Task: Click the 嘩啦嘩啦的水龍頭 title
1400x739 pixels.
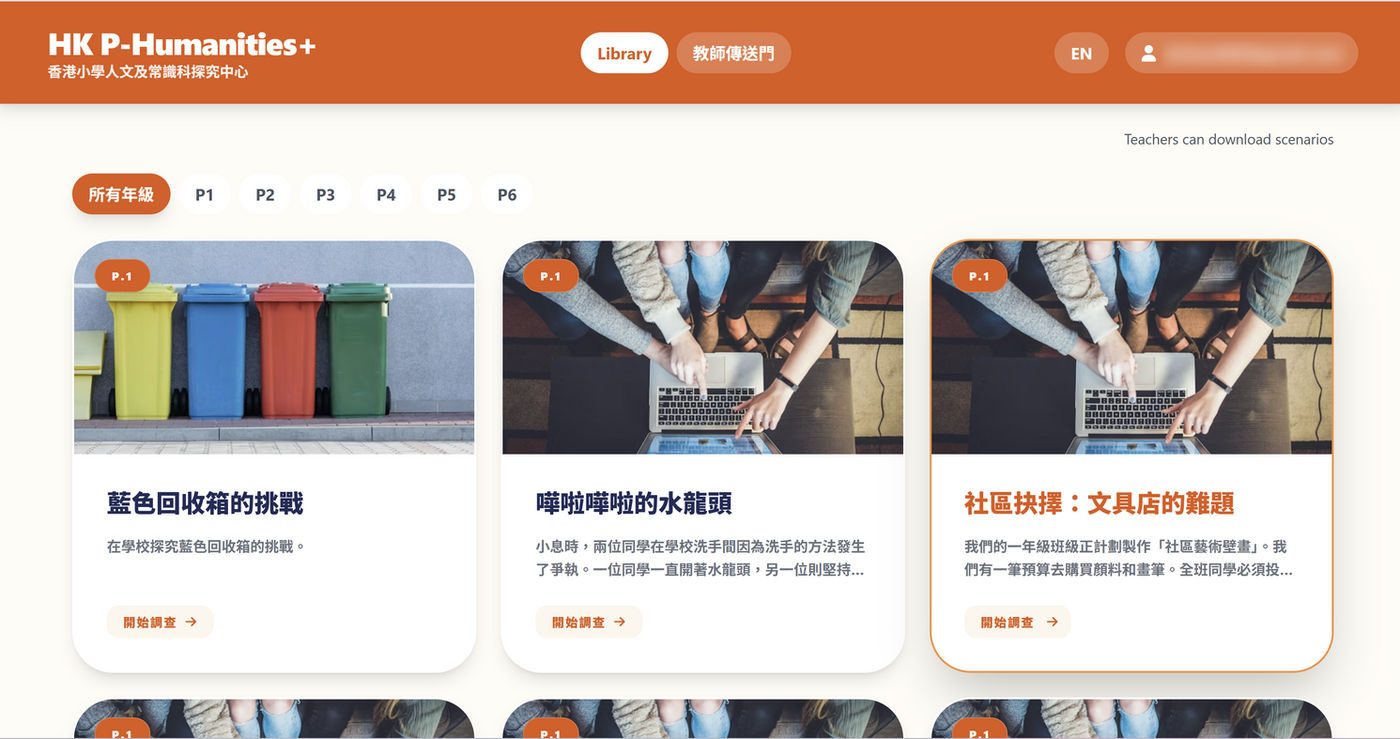Action: (x=634, y=503)
